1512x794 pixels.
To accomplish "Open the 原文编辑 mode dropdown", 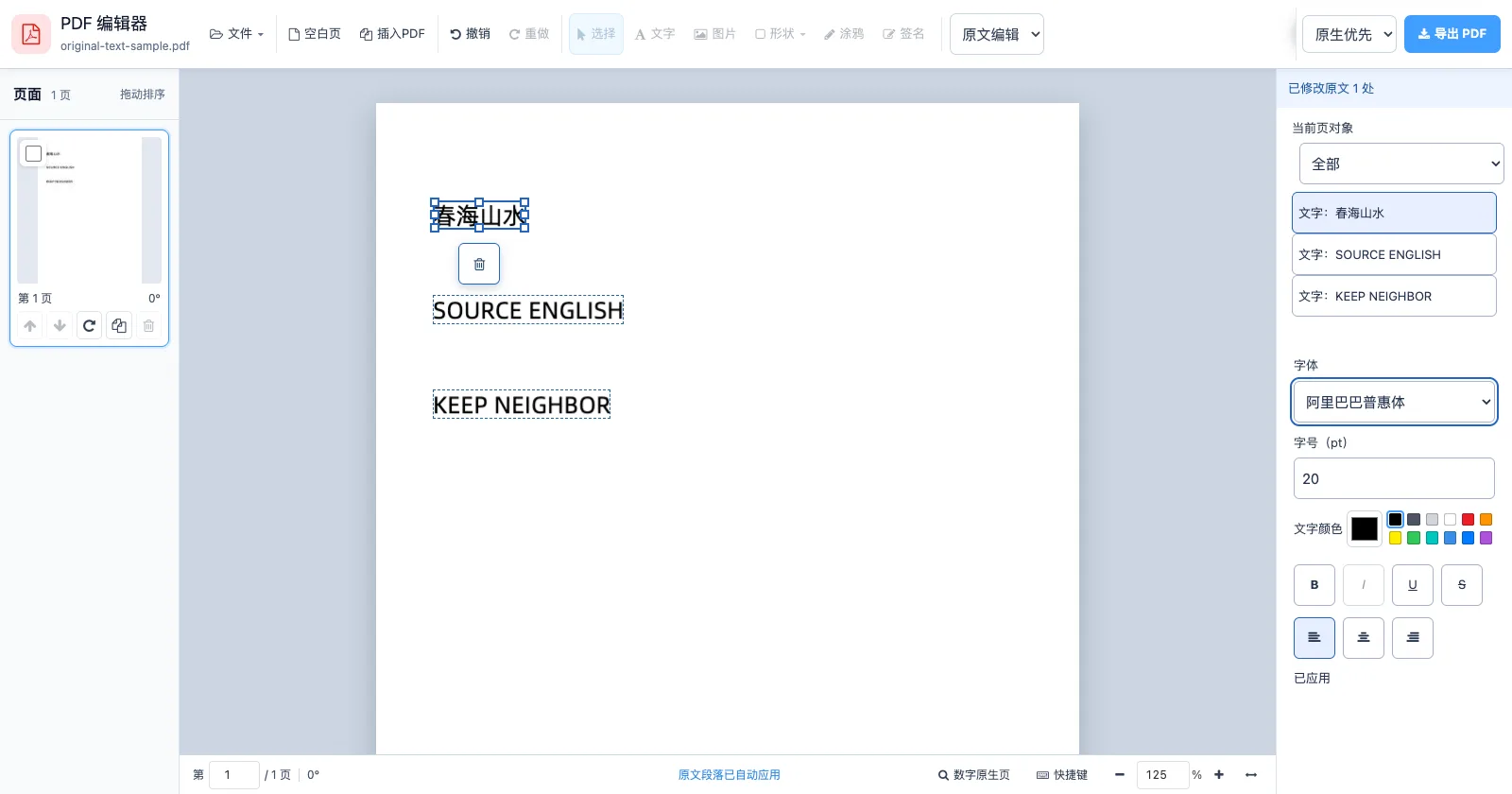I will click(x=997, y=34).
